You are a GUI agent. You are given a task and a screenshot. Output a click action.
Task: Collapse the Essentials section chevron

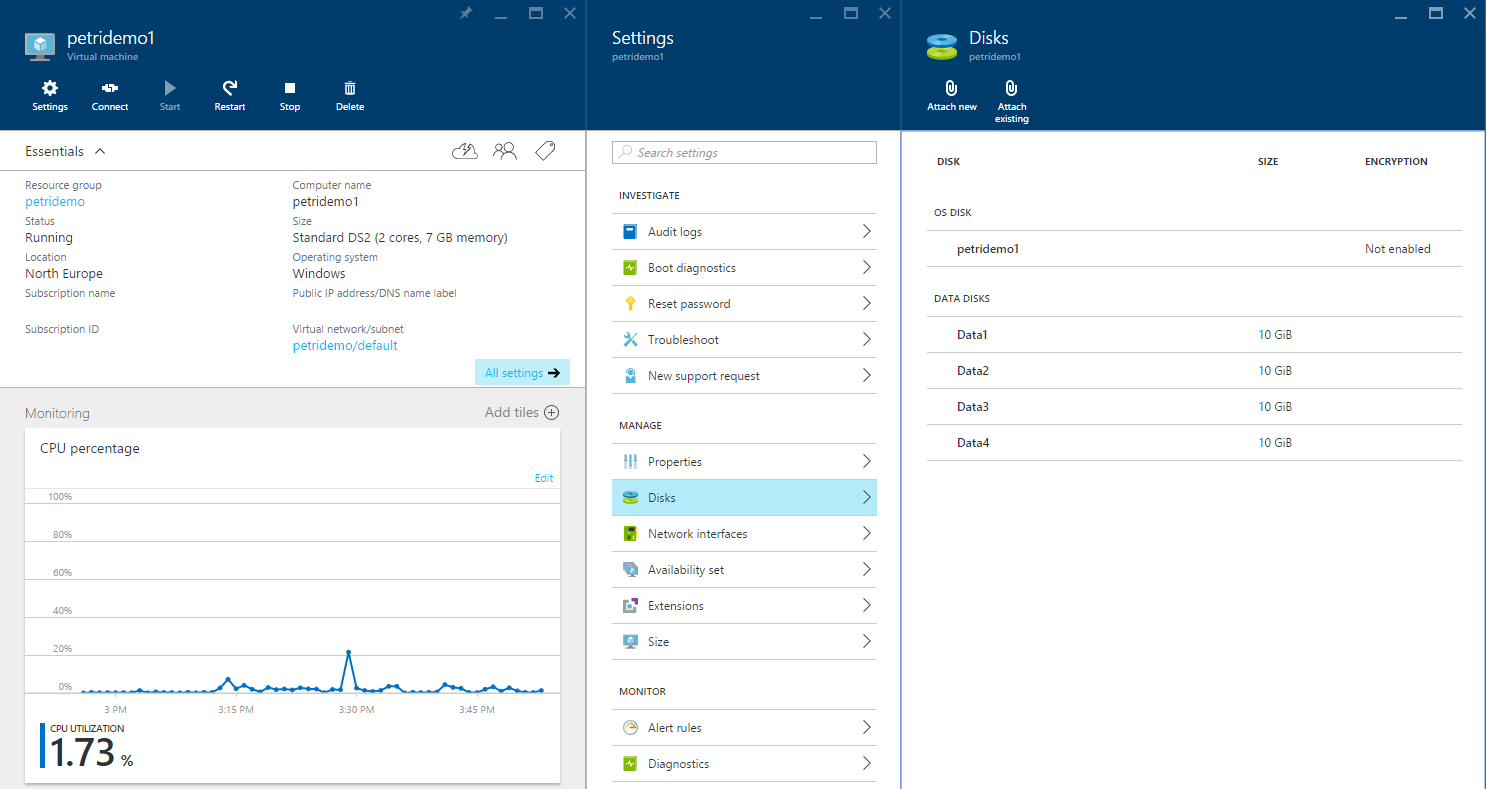(x=100, y=151)
